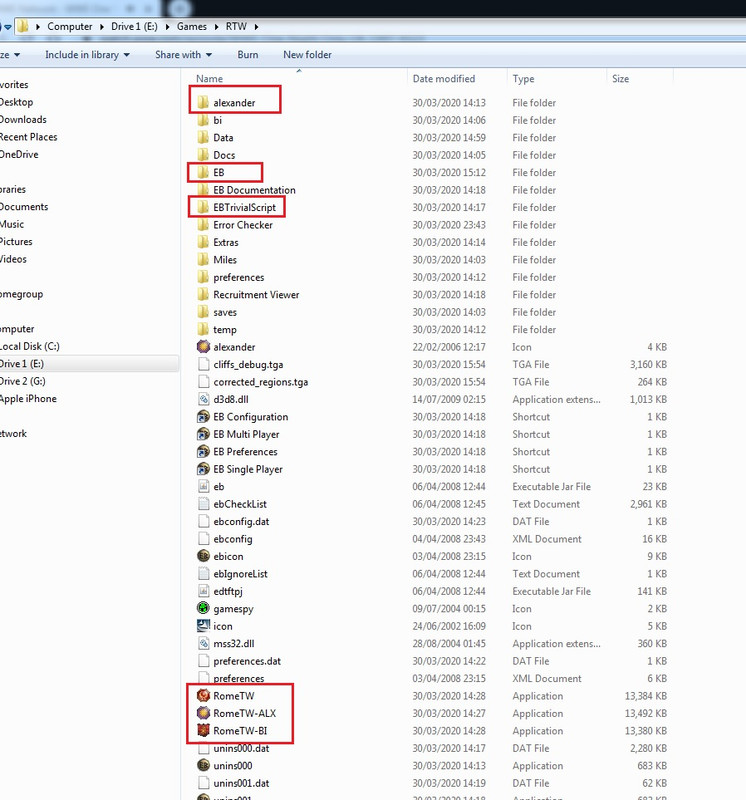This screenshot has height=800, width=746.
Task: Select Apple iPhone in navigation pane
Action: click(28, 398)
